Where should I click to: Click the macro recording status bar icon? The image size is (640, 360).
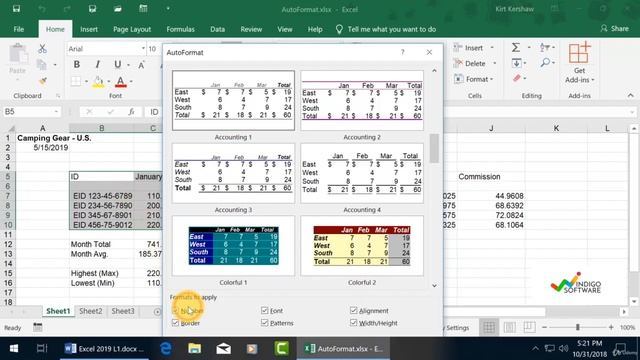[38, 327]
